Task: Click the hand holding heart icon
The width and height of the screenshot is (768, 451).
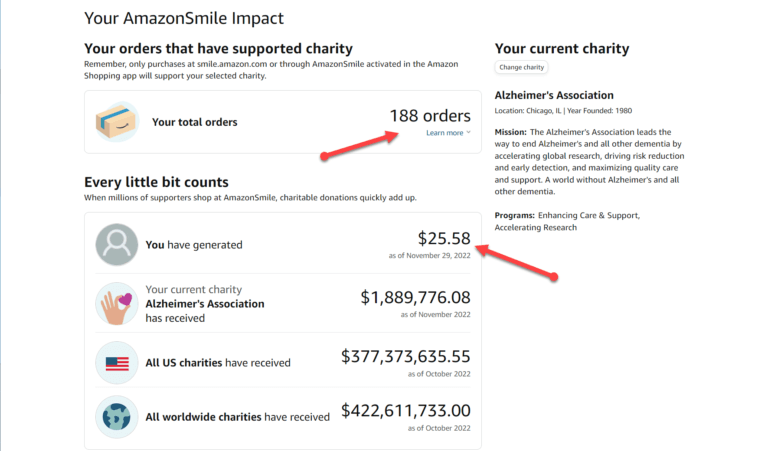Action: pos(117,304)
